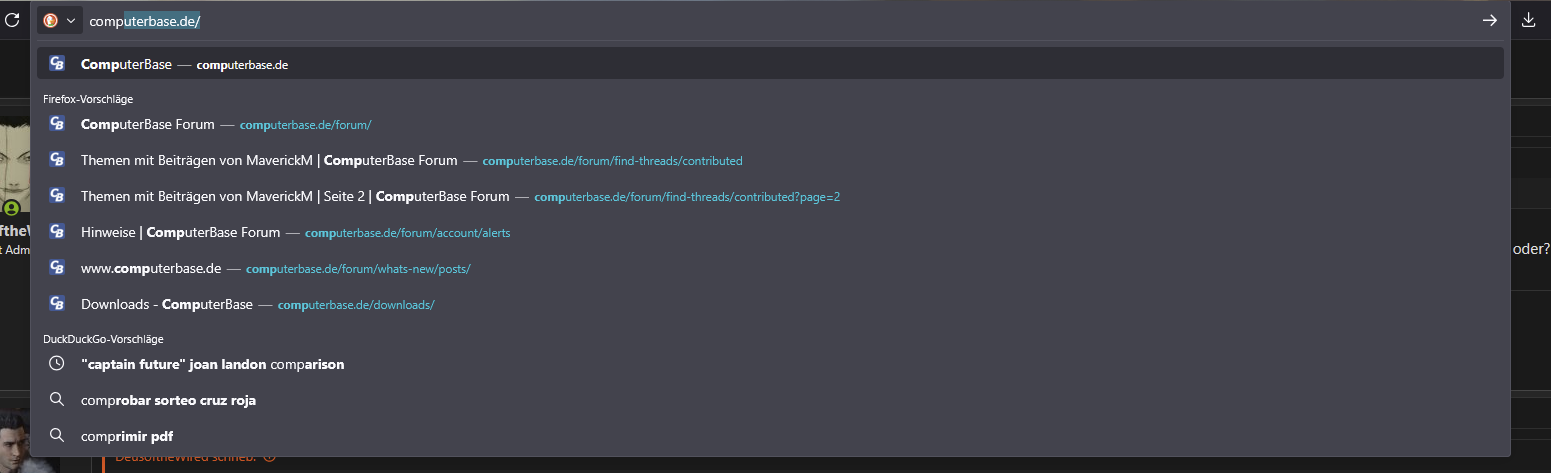Click magnifier icon beside comprimir pdf
The width and height of the screenshot is (1551, 473).
(x=57, y=436)
